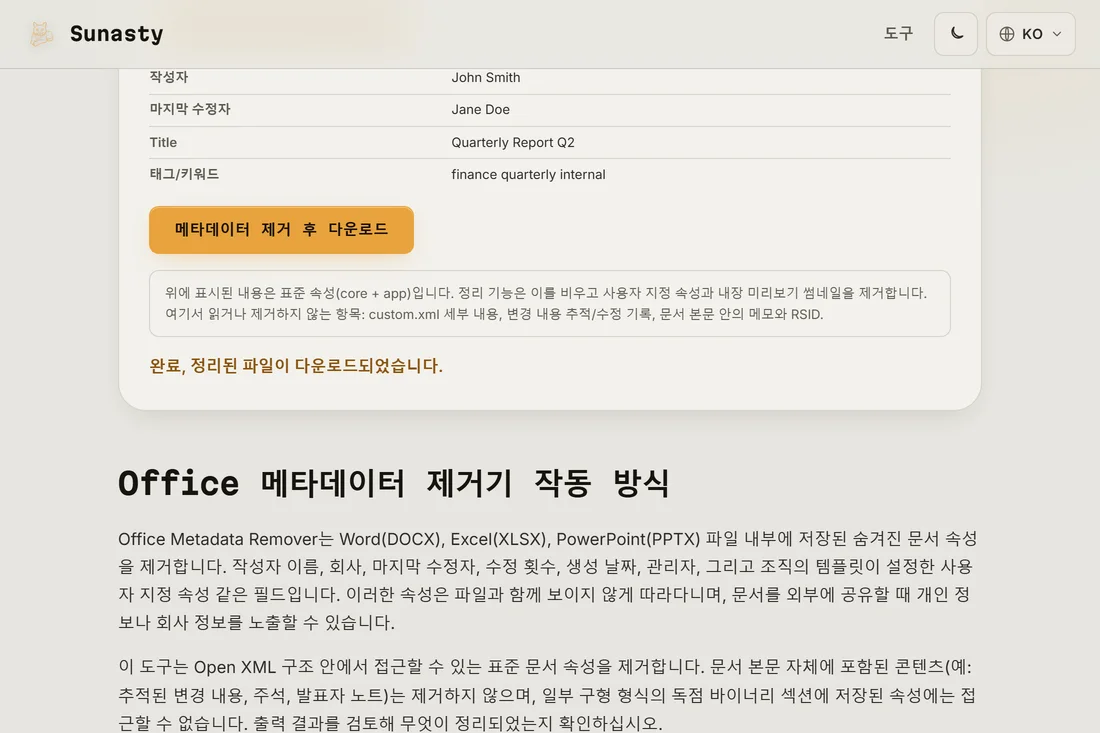Open the Sunasty home link text
Screen dimensions: 1100x733
116,34
